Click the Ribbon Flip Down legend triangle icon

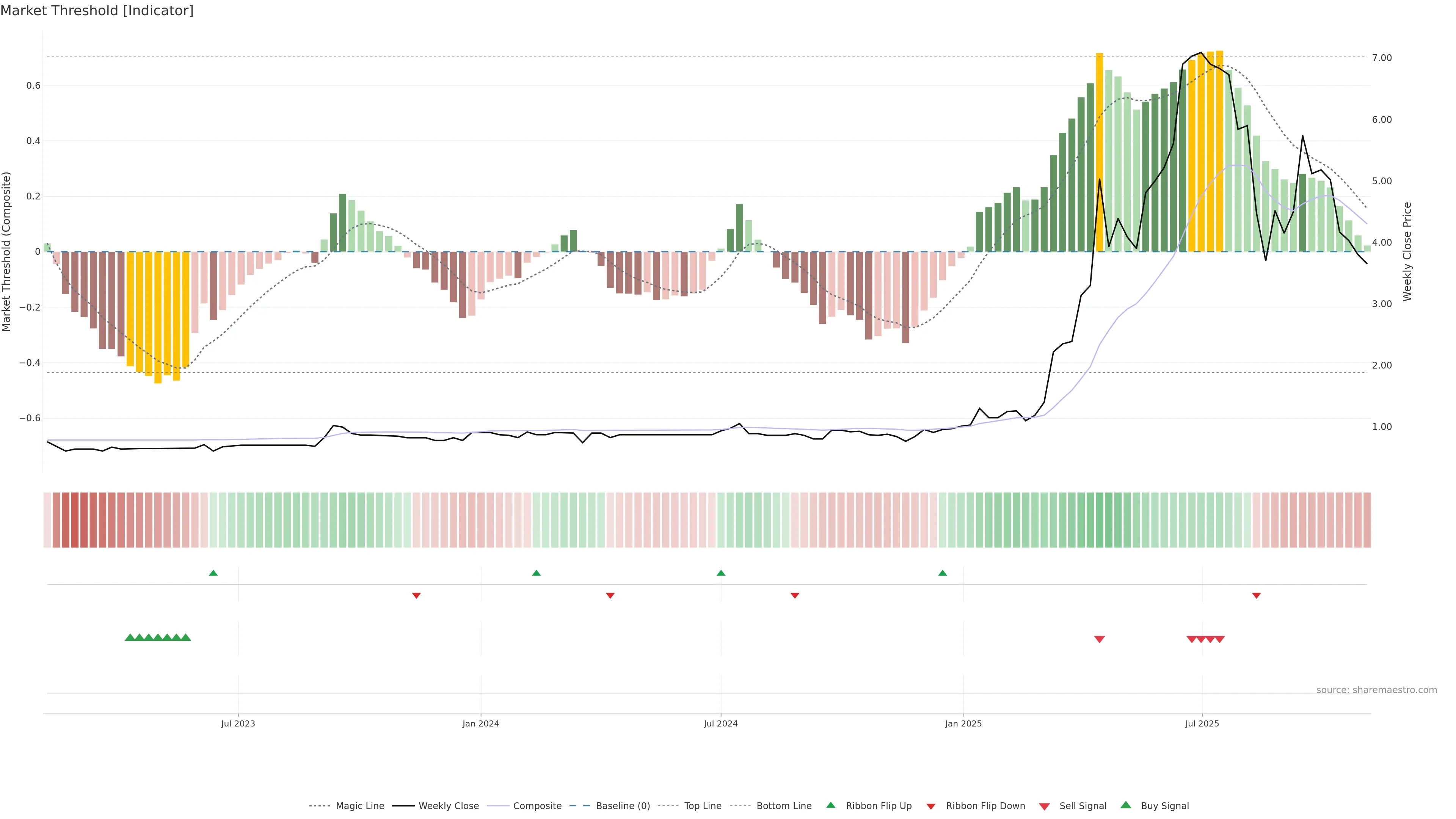[x=931, y=806]
